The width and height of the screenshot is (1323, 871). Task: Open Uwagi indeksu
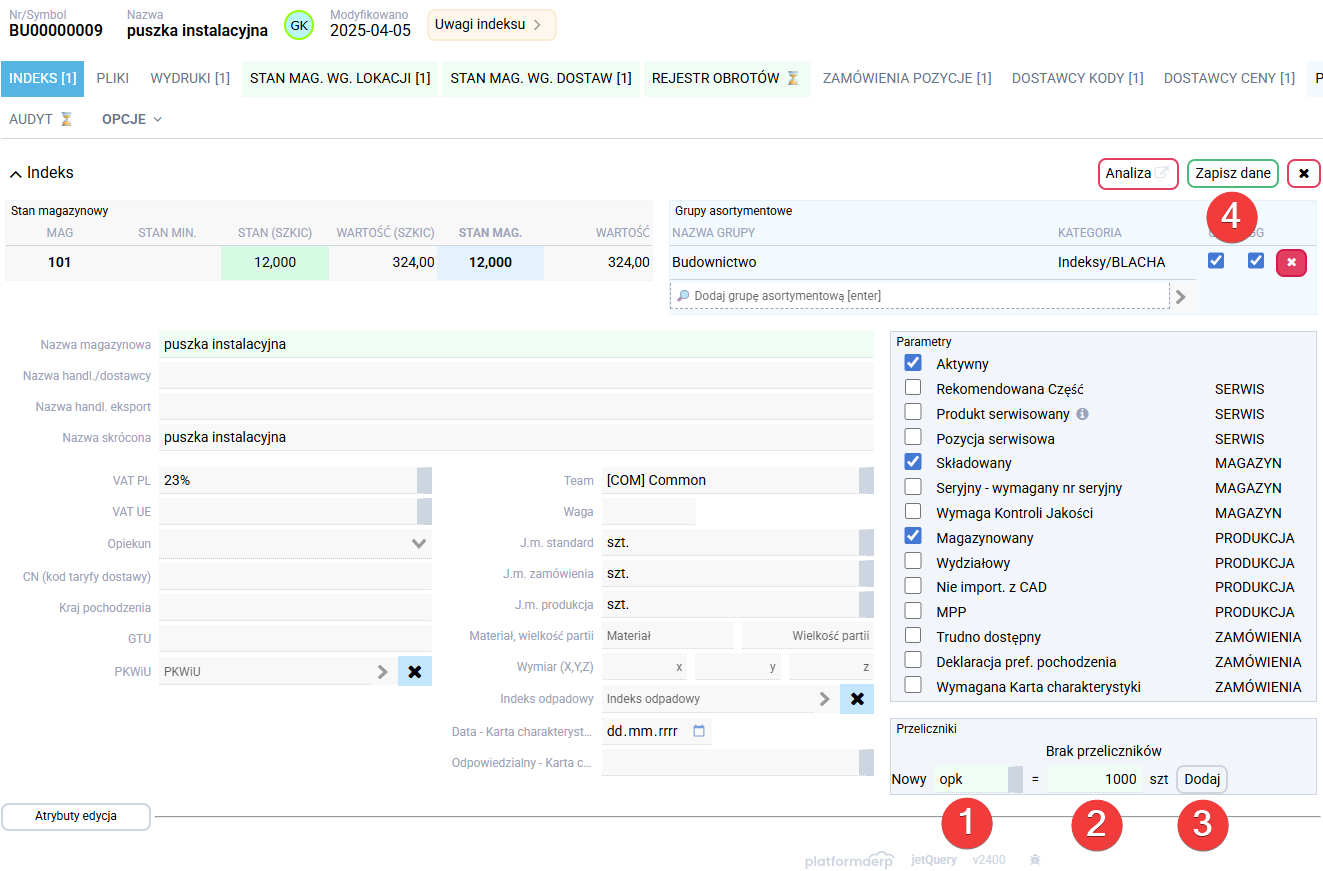(x=491, y=25)
